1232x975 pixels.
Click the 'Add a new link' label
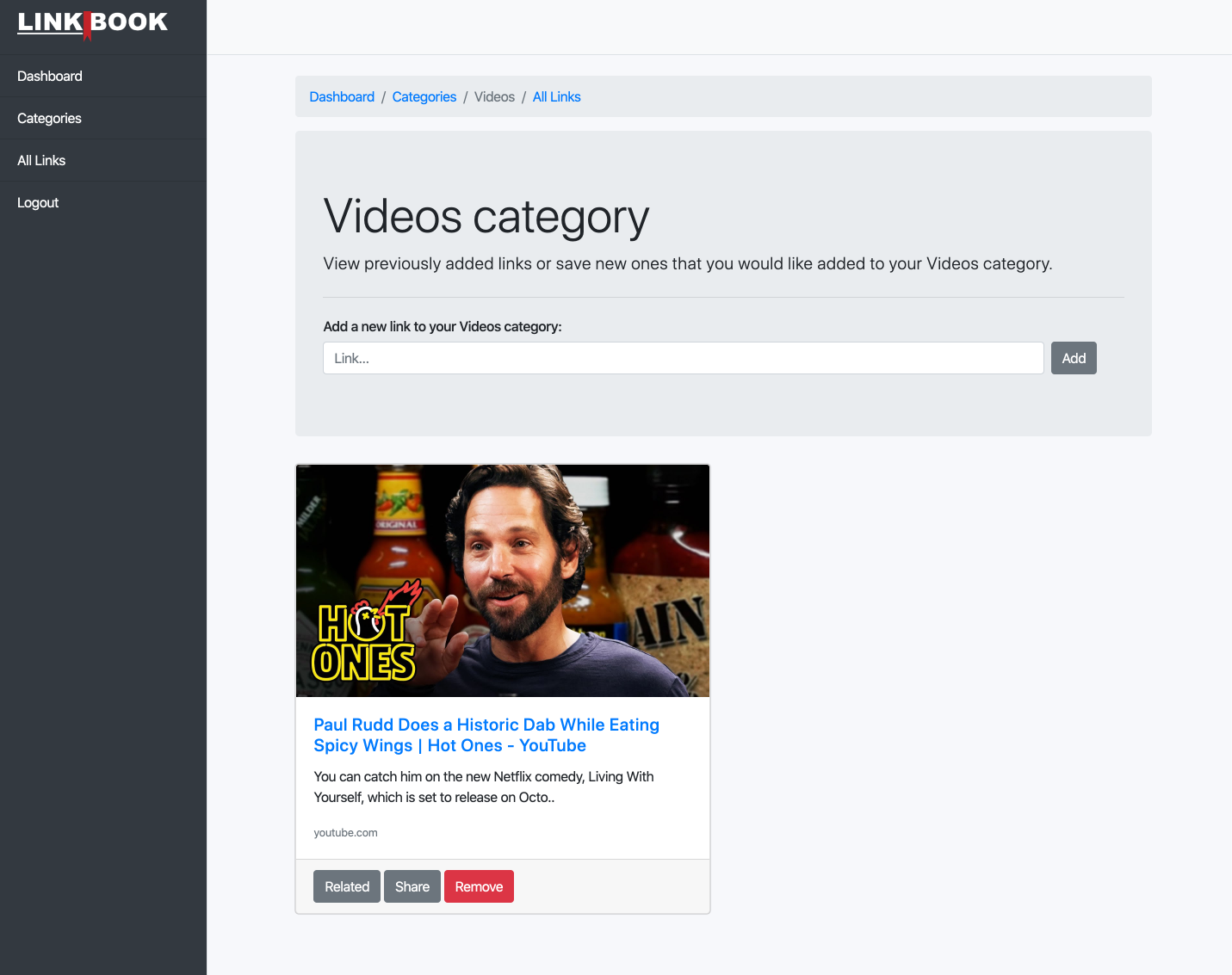tap(443, 326)
